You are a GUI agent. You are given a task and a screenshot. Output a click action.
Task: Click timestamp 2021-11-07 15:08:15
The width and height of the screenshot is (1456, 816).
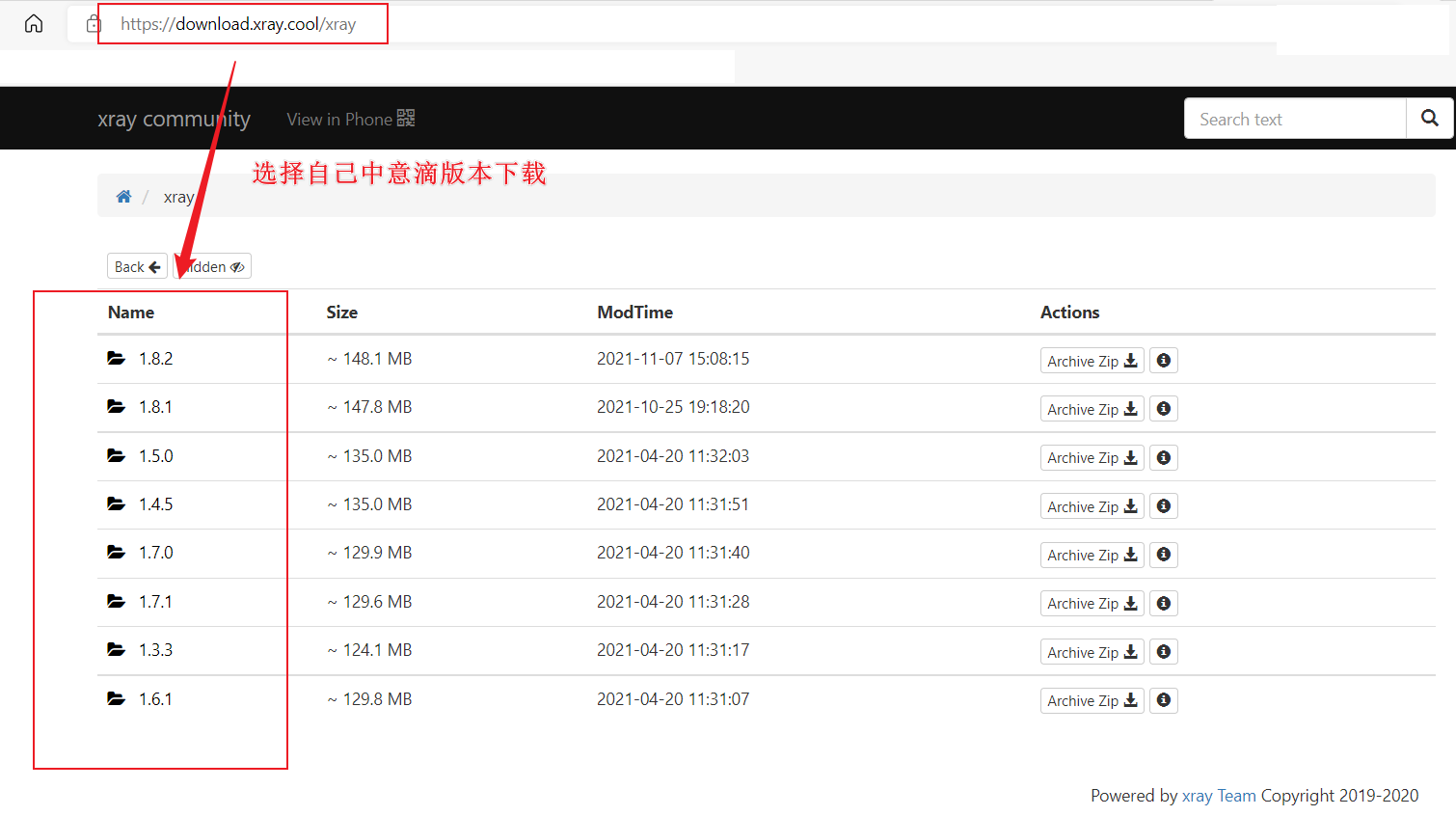click(x=673, y=359)
